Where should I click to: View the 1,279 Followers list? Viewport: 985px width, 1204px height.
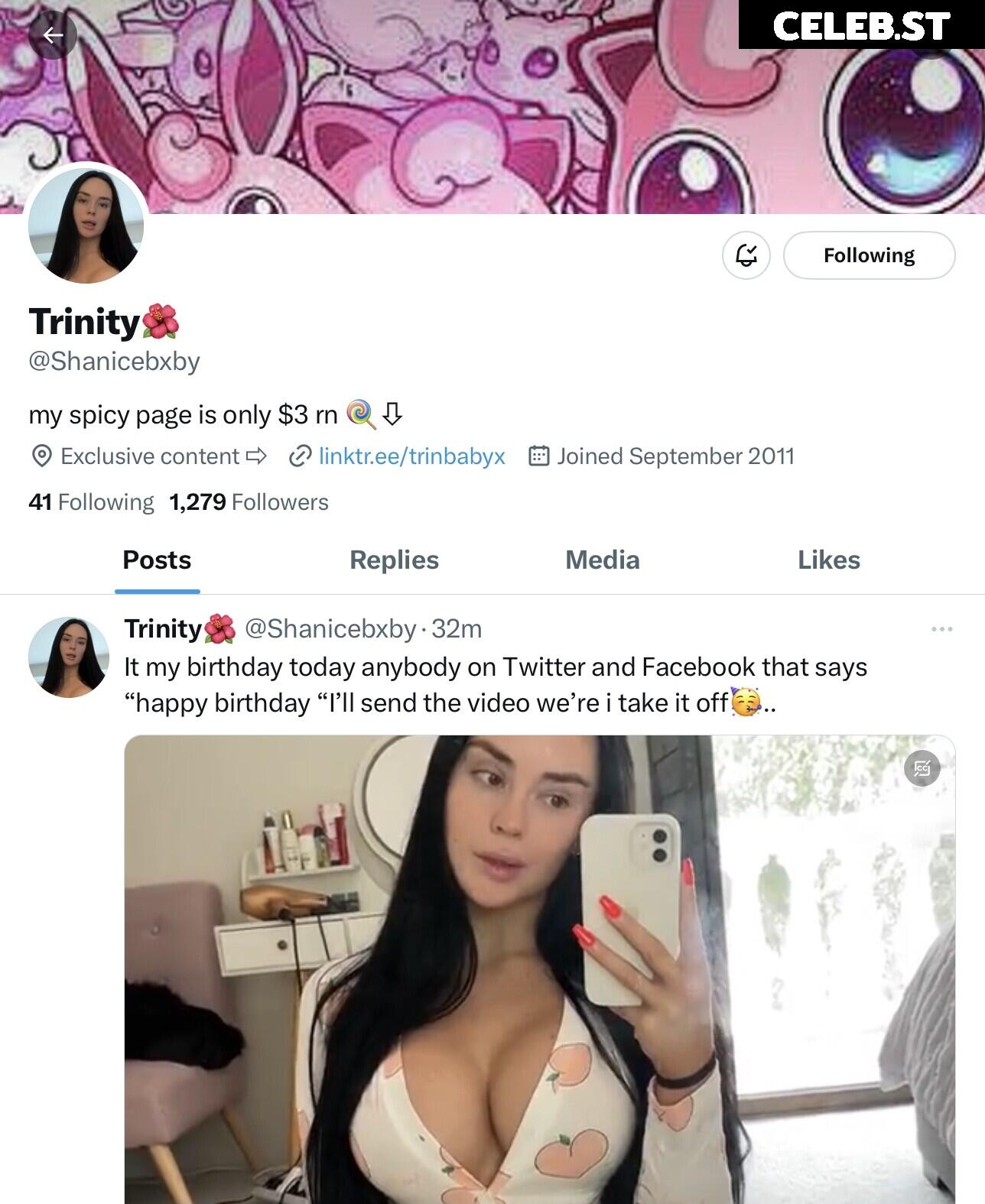pos(249,502)
